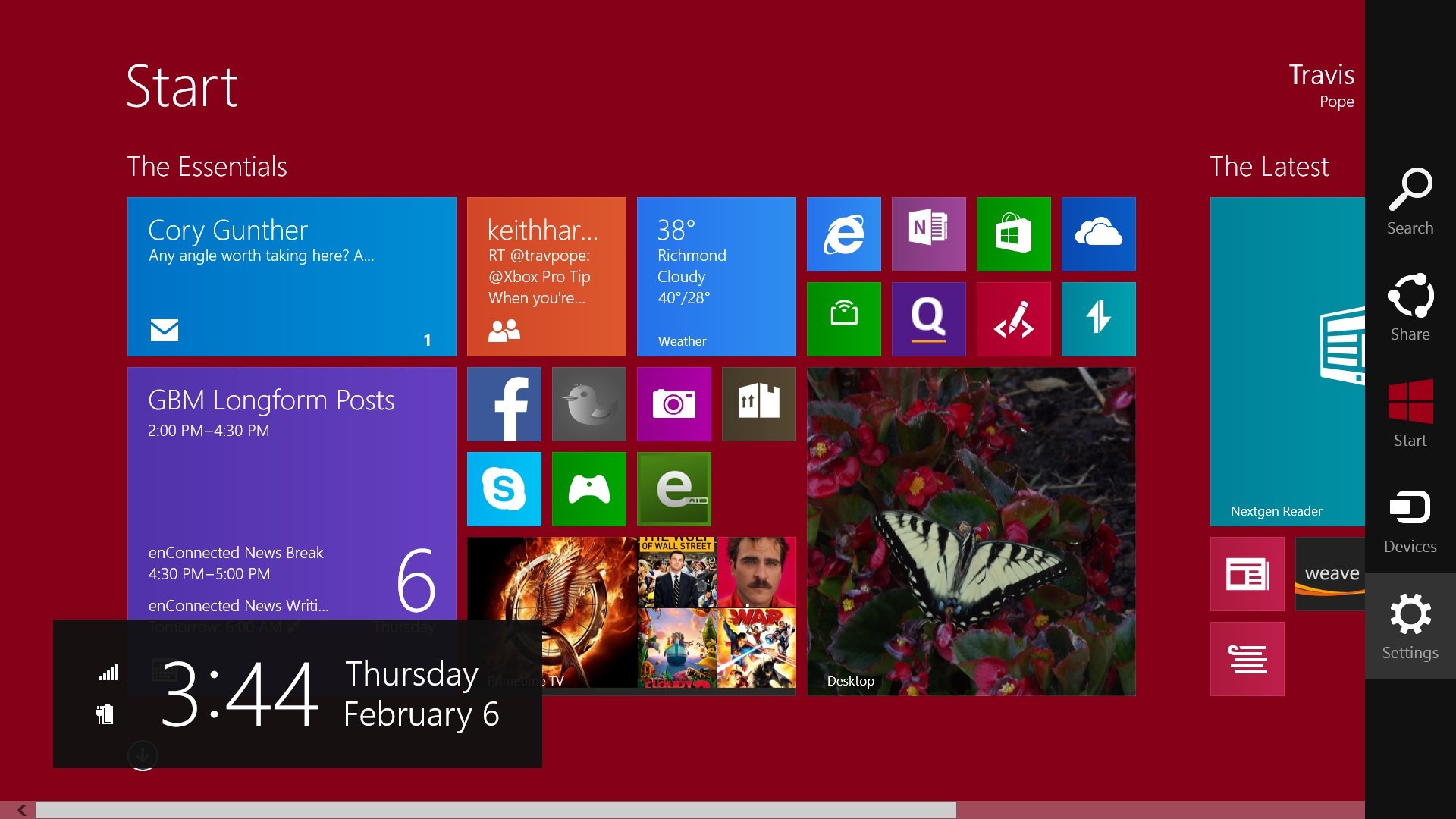Screen dimensions: 1456x819
Task: Open the red News layout tile
Action: click(x=1247, y=574)
